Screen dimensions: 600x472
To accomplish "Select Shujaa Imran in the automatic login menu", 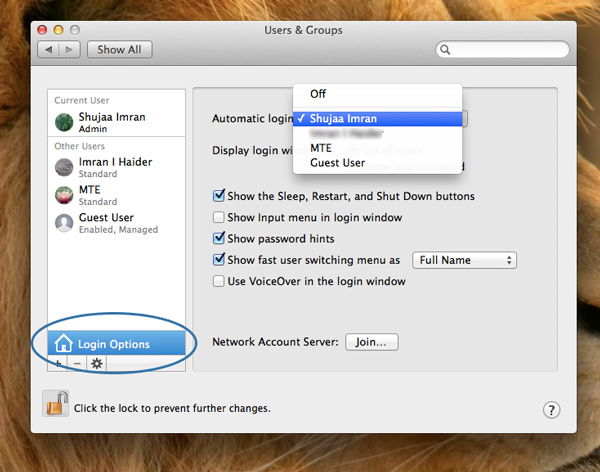I will coord(378,119).
